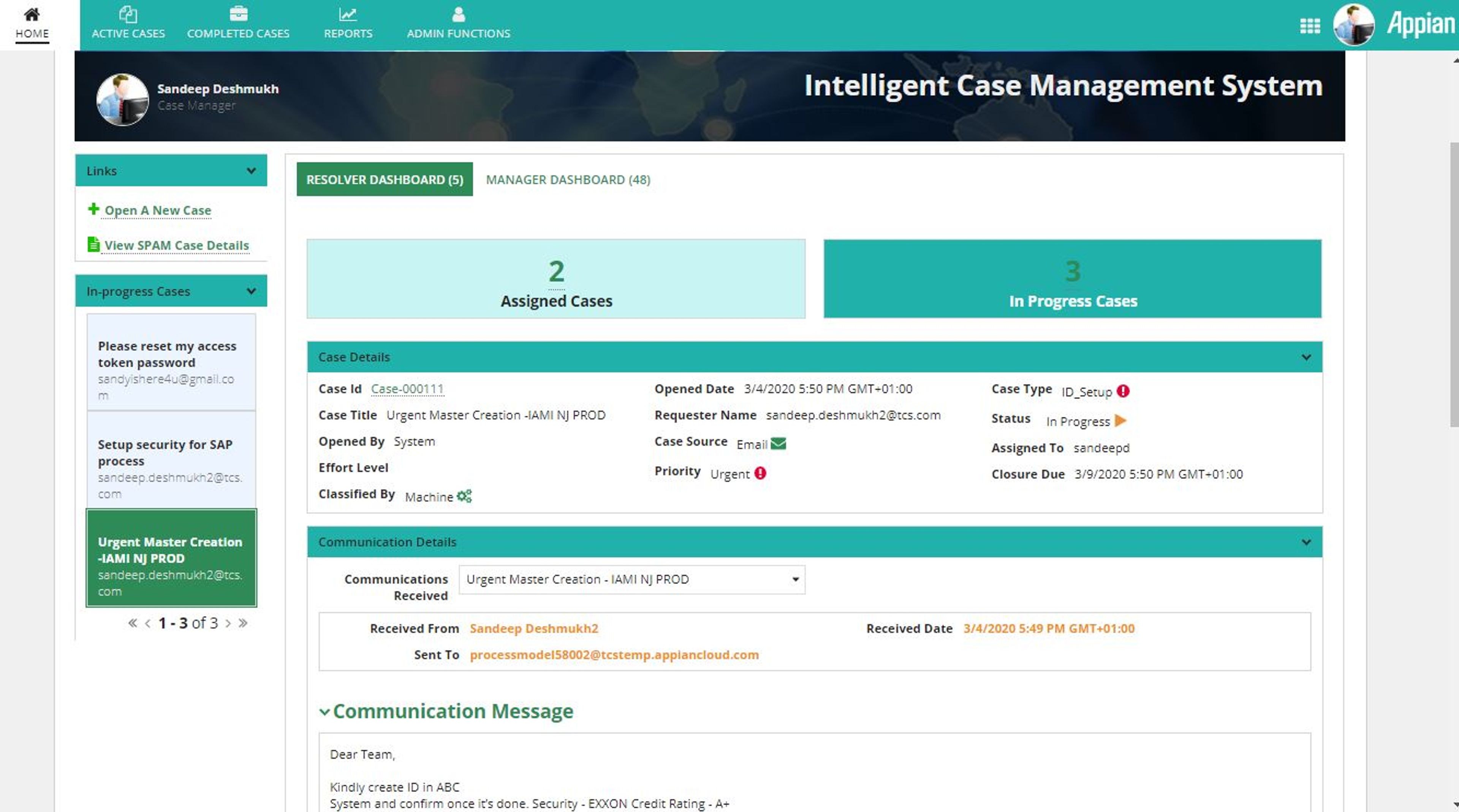The height and width of the screenshot is (812, 1459).
Task: Open the apps grid navigation icon
Action: (x=1309, y=25)
